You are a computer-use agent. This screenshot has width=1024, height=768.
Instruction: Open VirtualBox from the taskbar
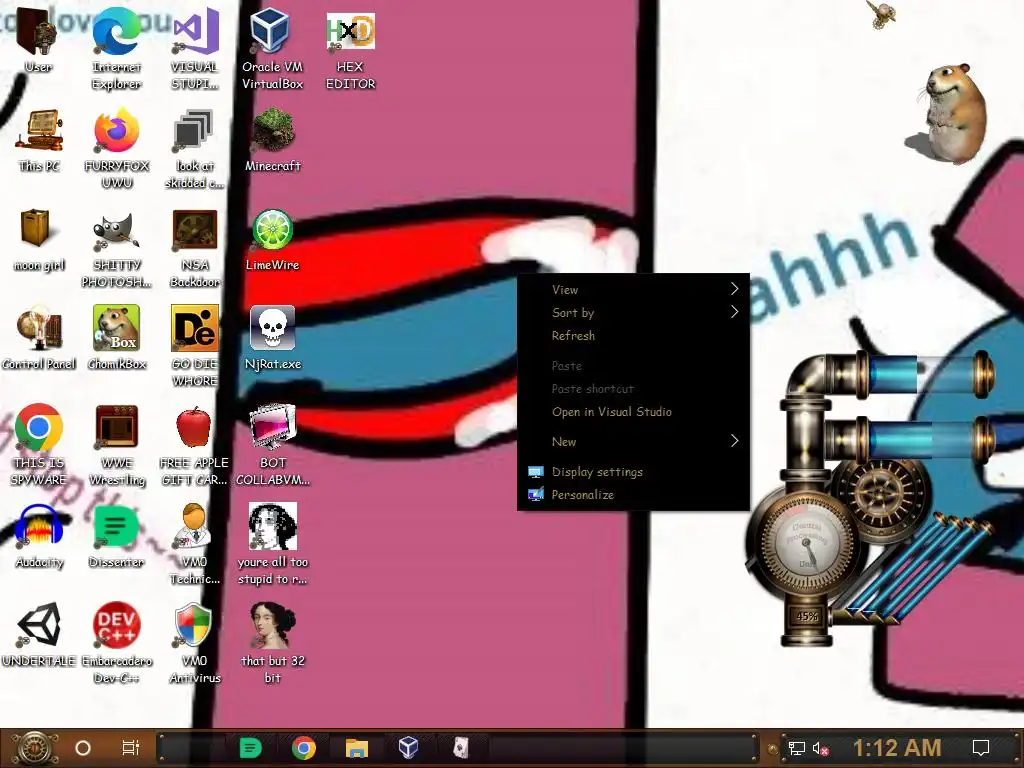[x=408, y=748]
